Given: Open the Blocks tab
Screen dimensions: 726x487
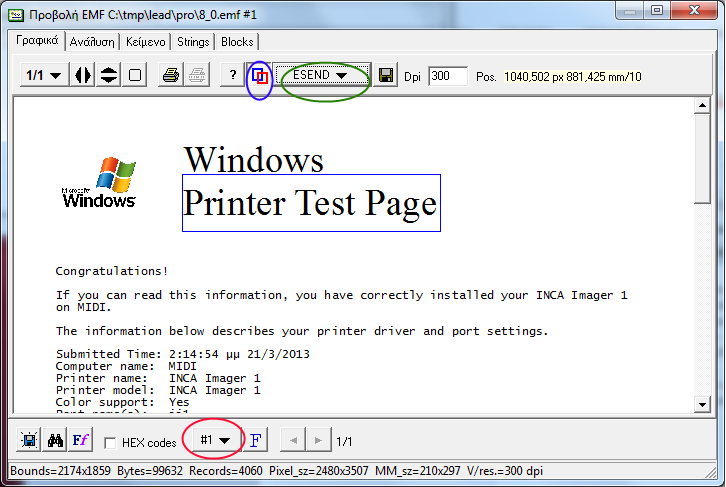Looking at the screenshot, I should [x=237, y=42].
